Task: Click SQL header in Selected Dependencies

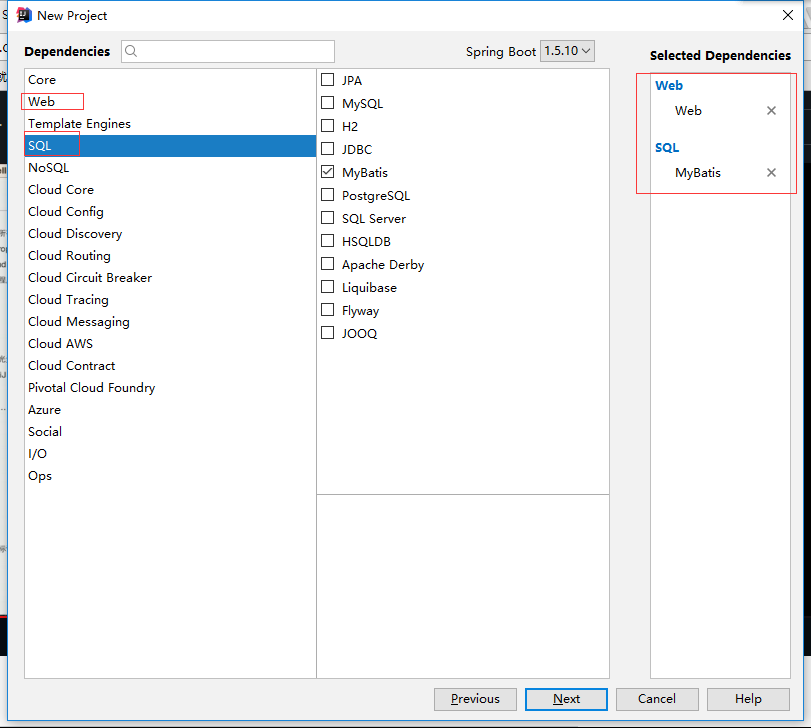Action: tap(667, 147)
